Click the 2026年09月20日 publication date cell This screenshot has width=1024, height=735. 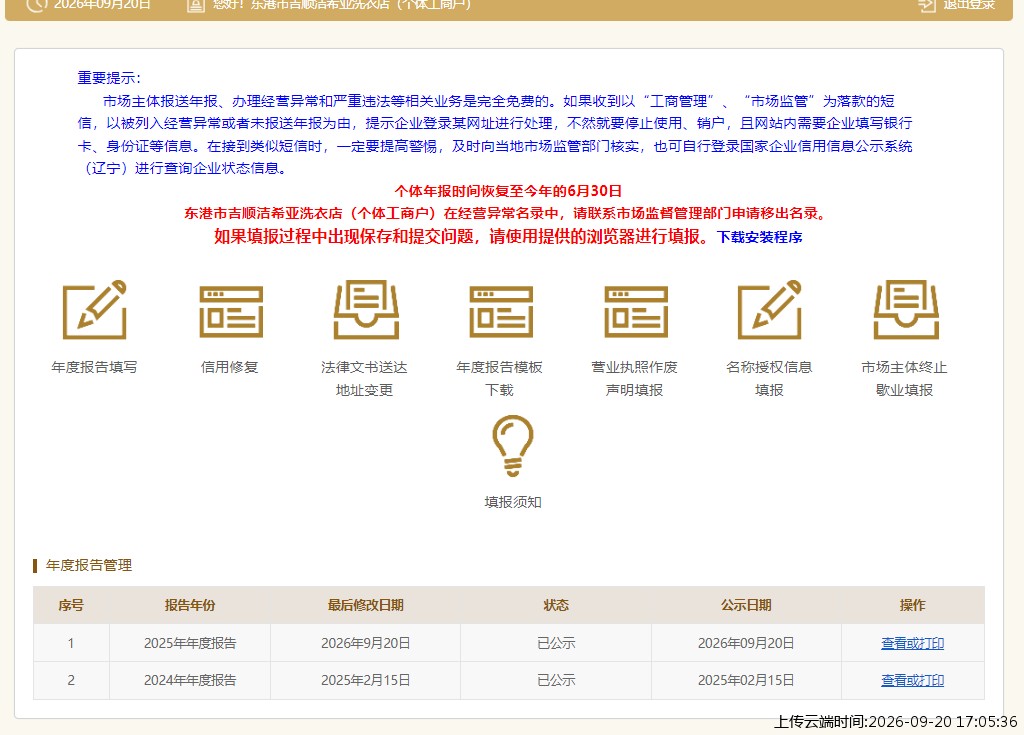(x=746, y=644)
